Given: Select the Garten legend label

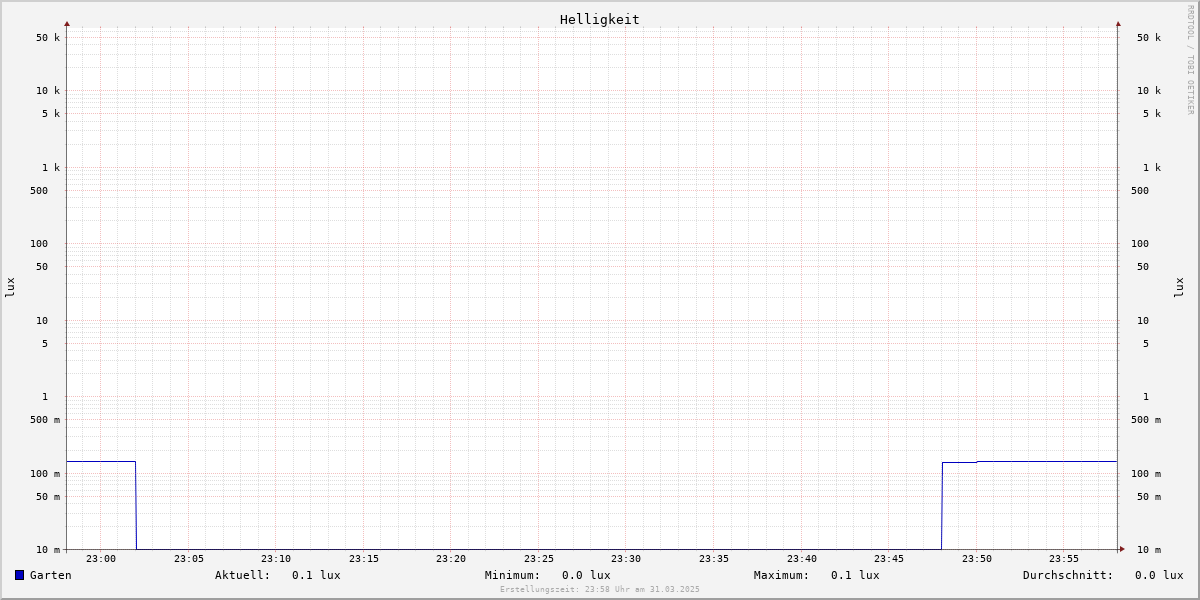Looking at the screenshot, I should point(51,575).
